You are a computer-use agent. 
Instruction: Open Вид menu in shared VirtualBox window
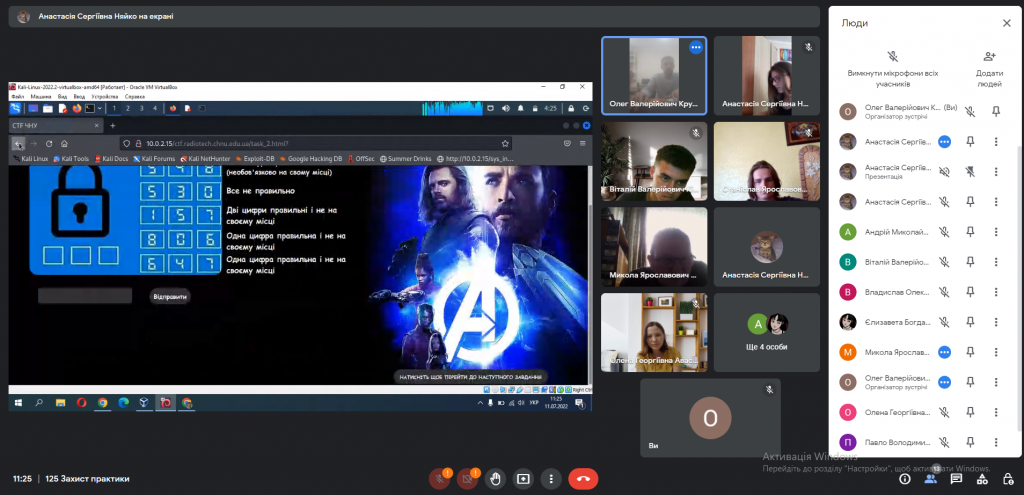tap(62, 97)
